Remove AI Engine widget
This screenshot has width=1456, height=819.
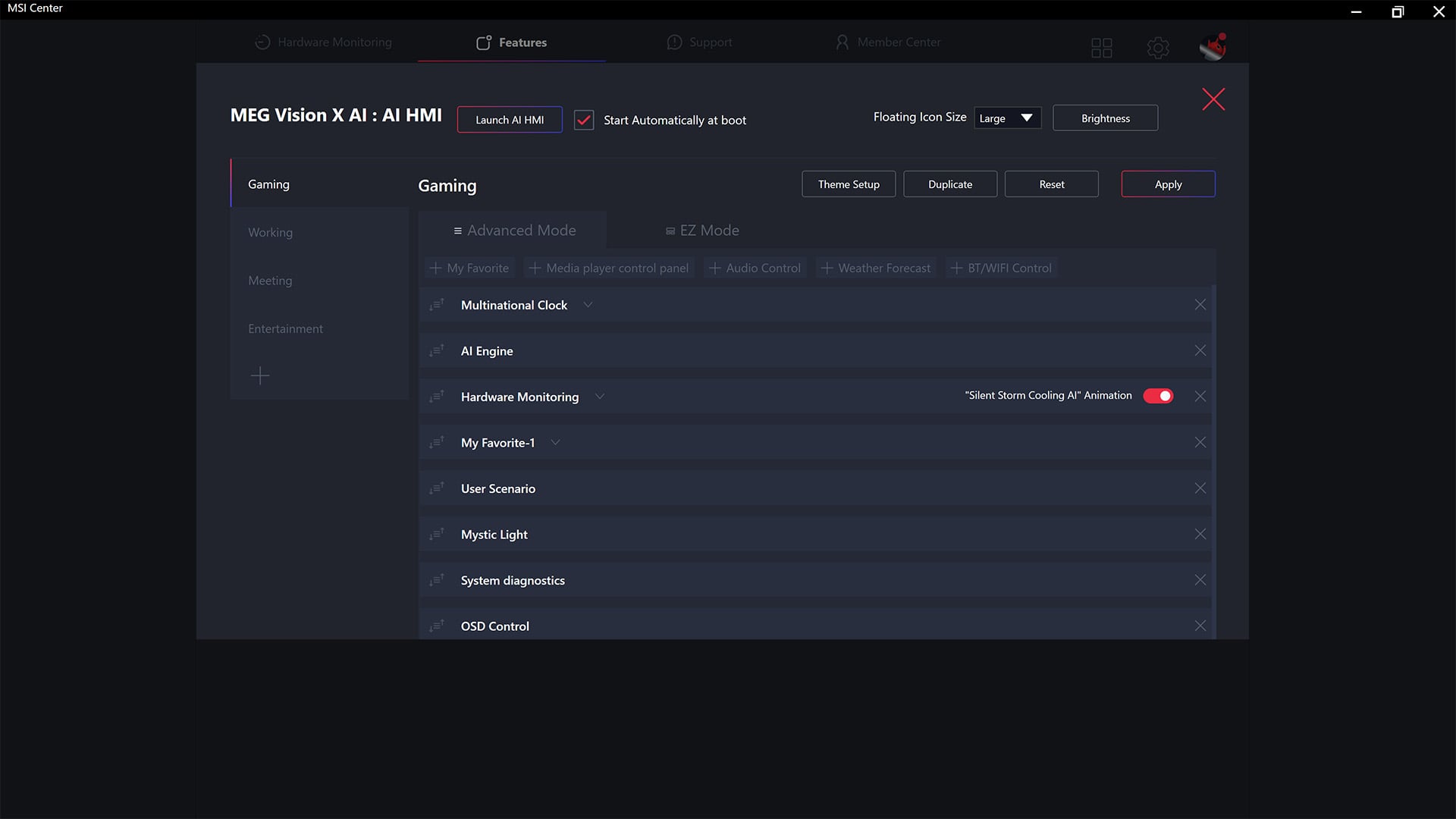click(1200, 350)
